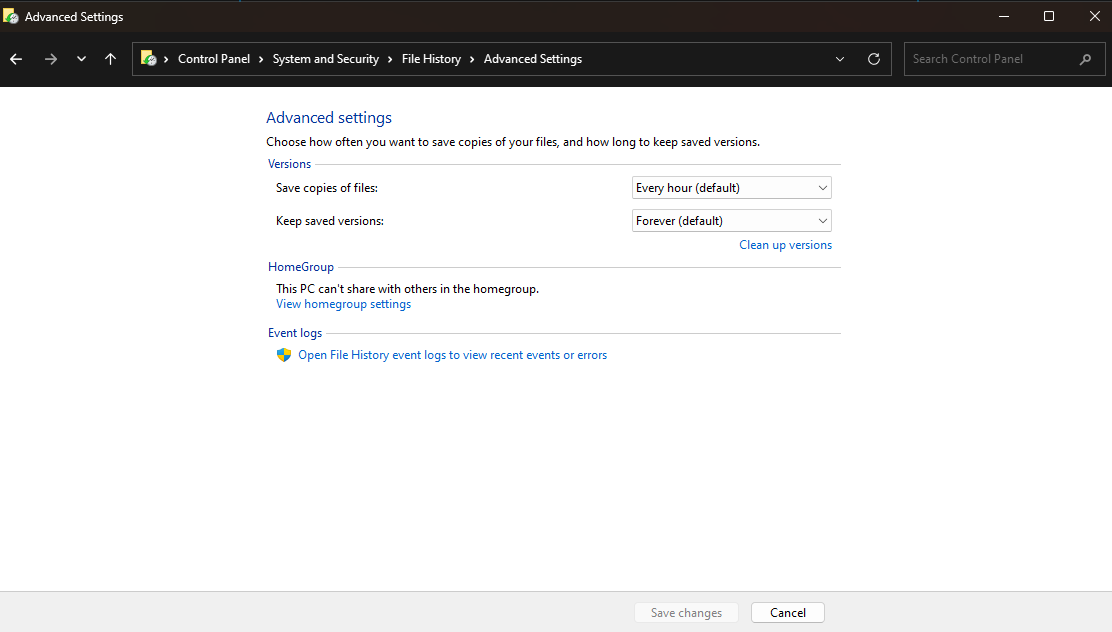Expand chevron after System and Security breadcrumb
The height and width of the screenshot is (632, 1112).
pos(390,59)
